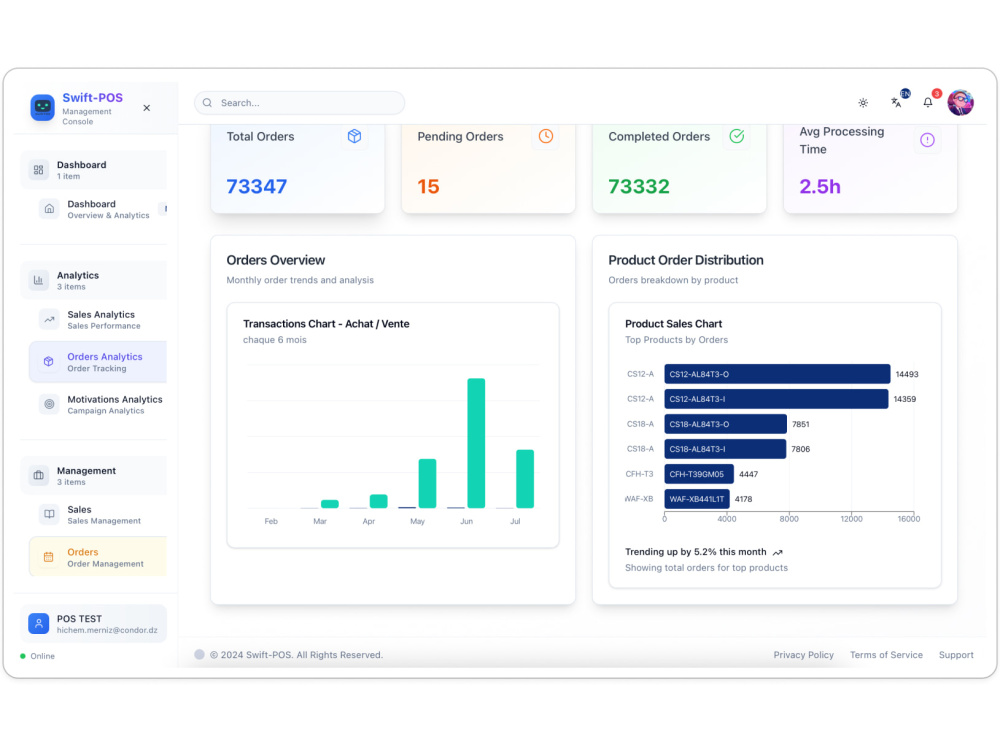Click the Completed Orders checkmark icon
This screenshot has width=1000, height=750.
coord(737,136)
